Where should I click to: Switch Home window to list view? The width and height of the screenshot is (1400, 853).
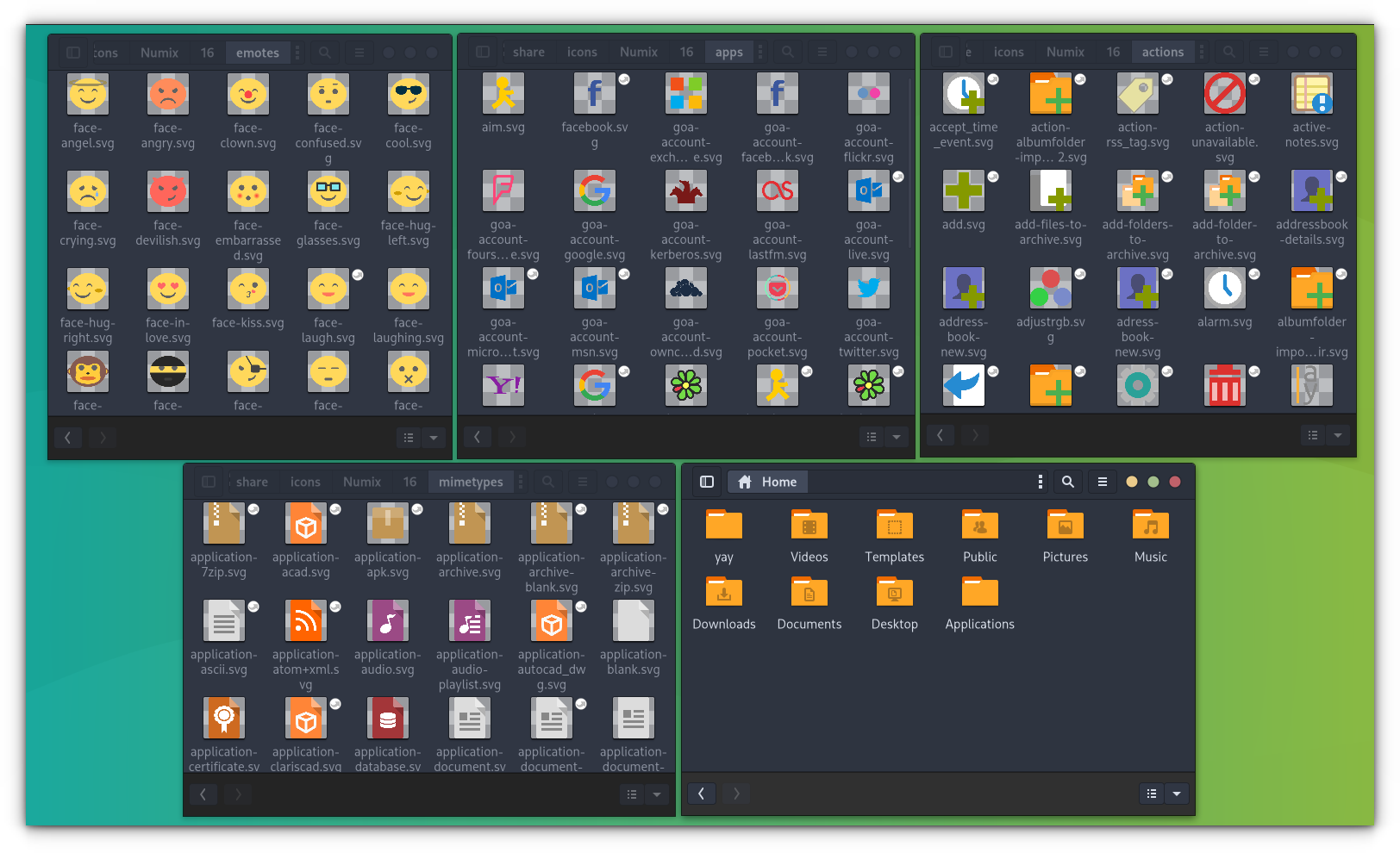coord(1152,794)
